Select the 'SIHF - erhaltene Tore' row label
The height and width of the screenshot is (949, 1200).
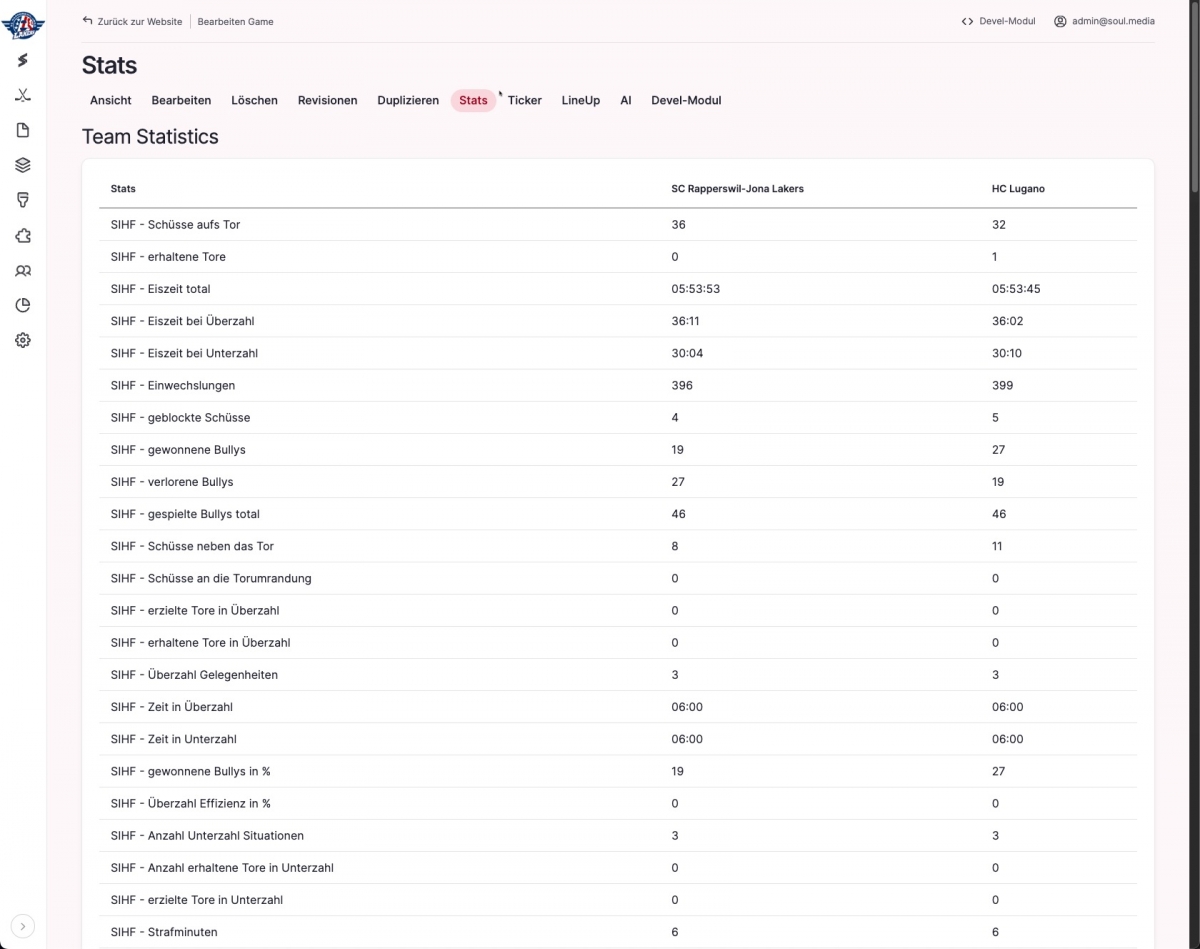[x=168, y=256]
